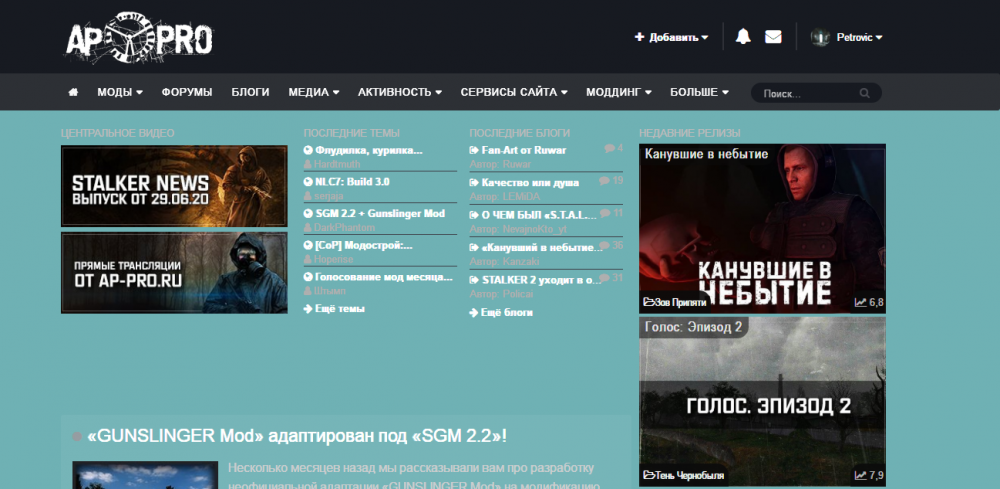1000x489 pixels.
Task: Click the НЕДАВНИЕ РЕЛИЗЫ heading
Action: [689, 133]
